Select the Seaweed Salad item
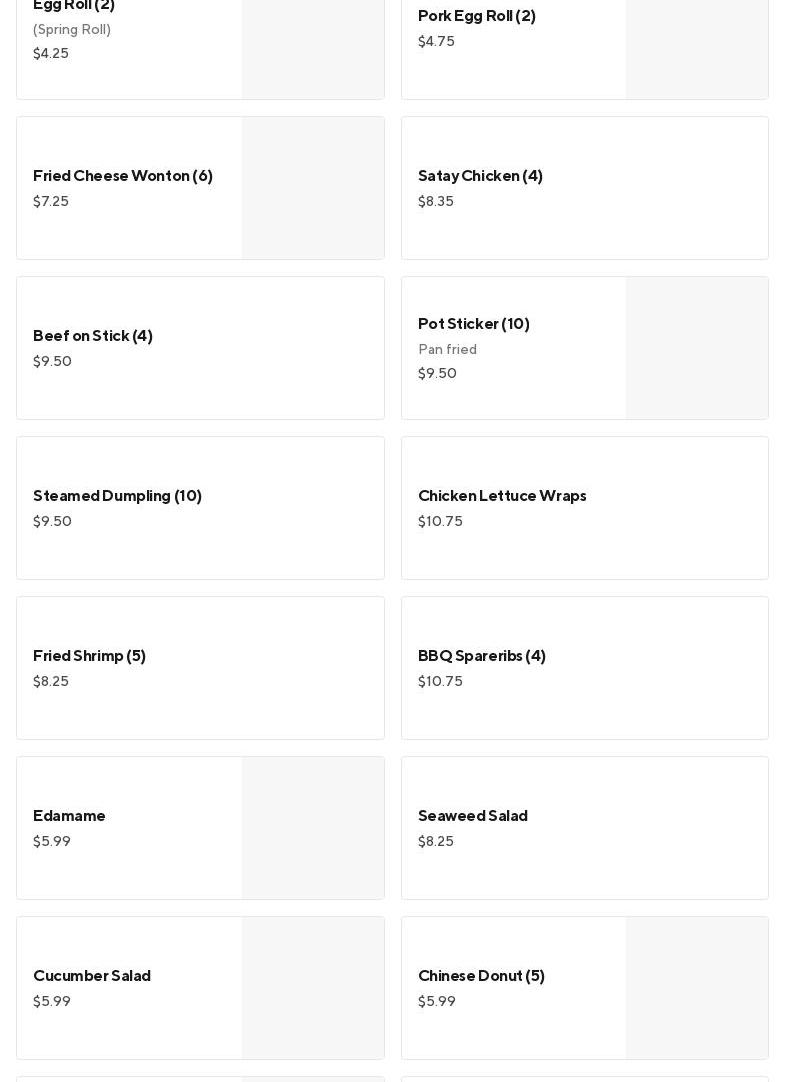Screen dimensions: 785x1082 [473, 816]
